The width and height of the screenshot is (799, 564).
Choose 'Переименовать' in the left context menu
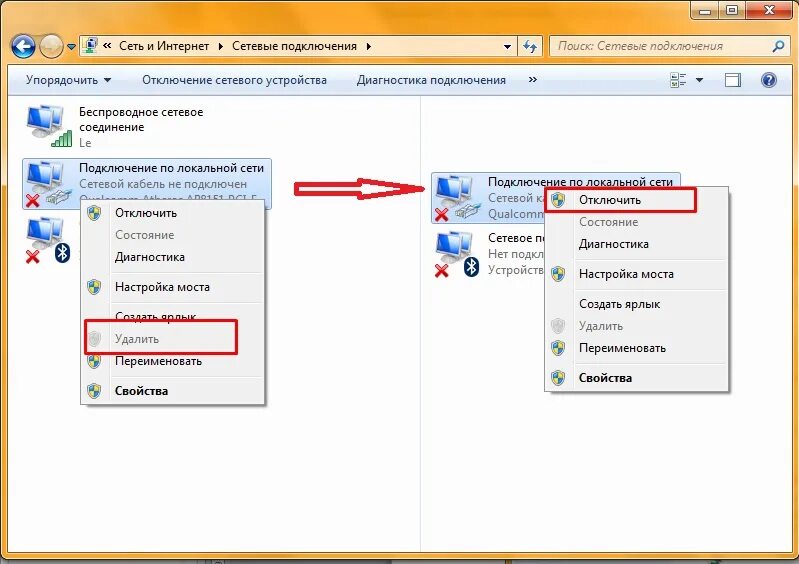pos(173,361)
